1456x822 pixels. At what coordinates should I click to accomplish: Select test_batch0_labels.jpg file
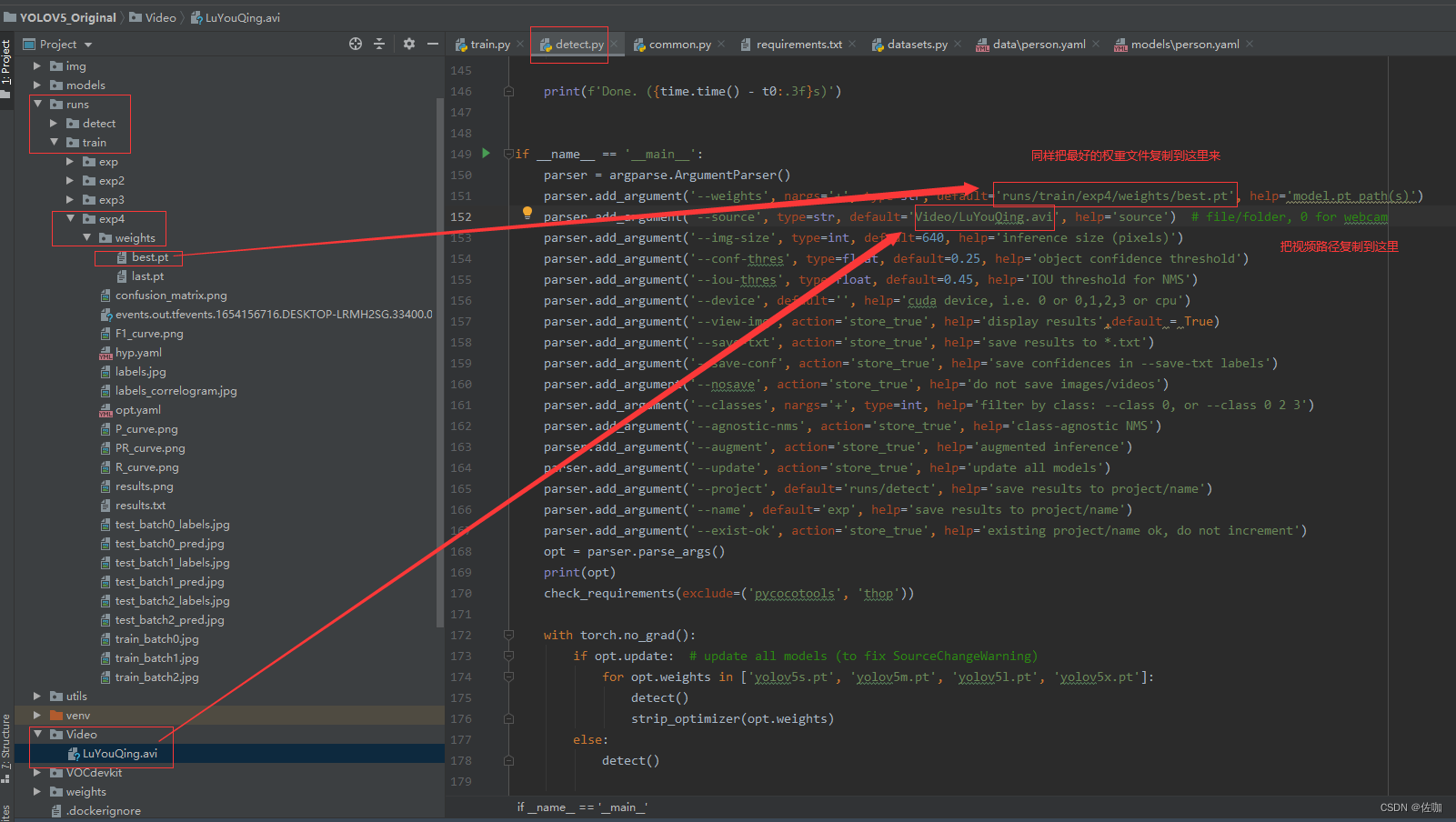click(x=164, y=525)
